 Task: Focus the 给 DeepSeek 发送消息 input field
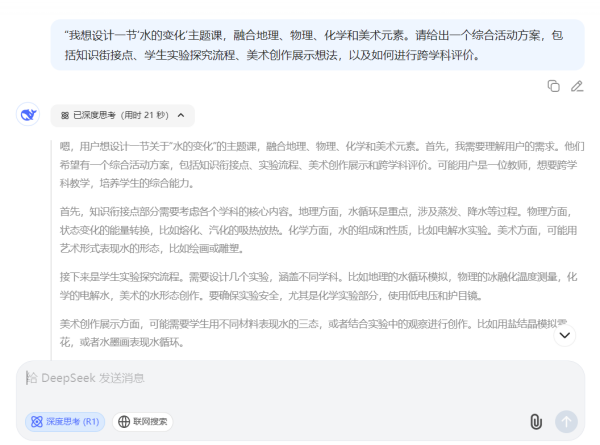click(x=300, y=378)
